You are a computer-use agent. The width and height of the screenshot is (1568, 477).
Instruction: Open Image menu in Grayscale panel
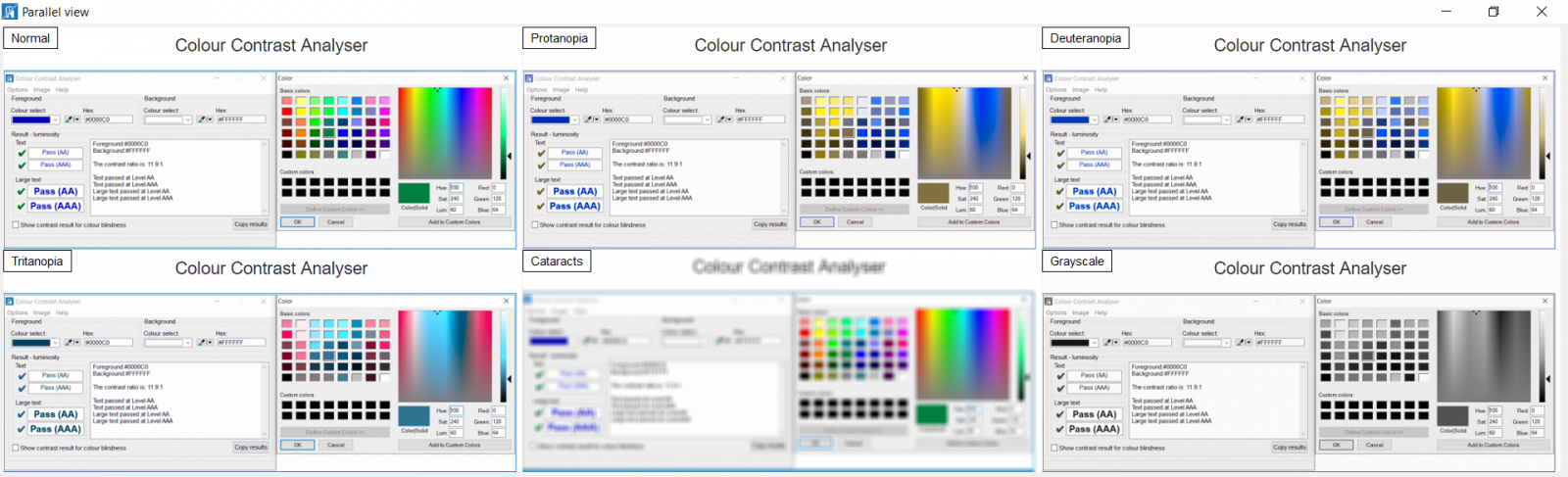coord(1080,312)
